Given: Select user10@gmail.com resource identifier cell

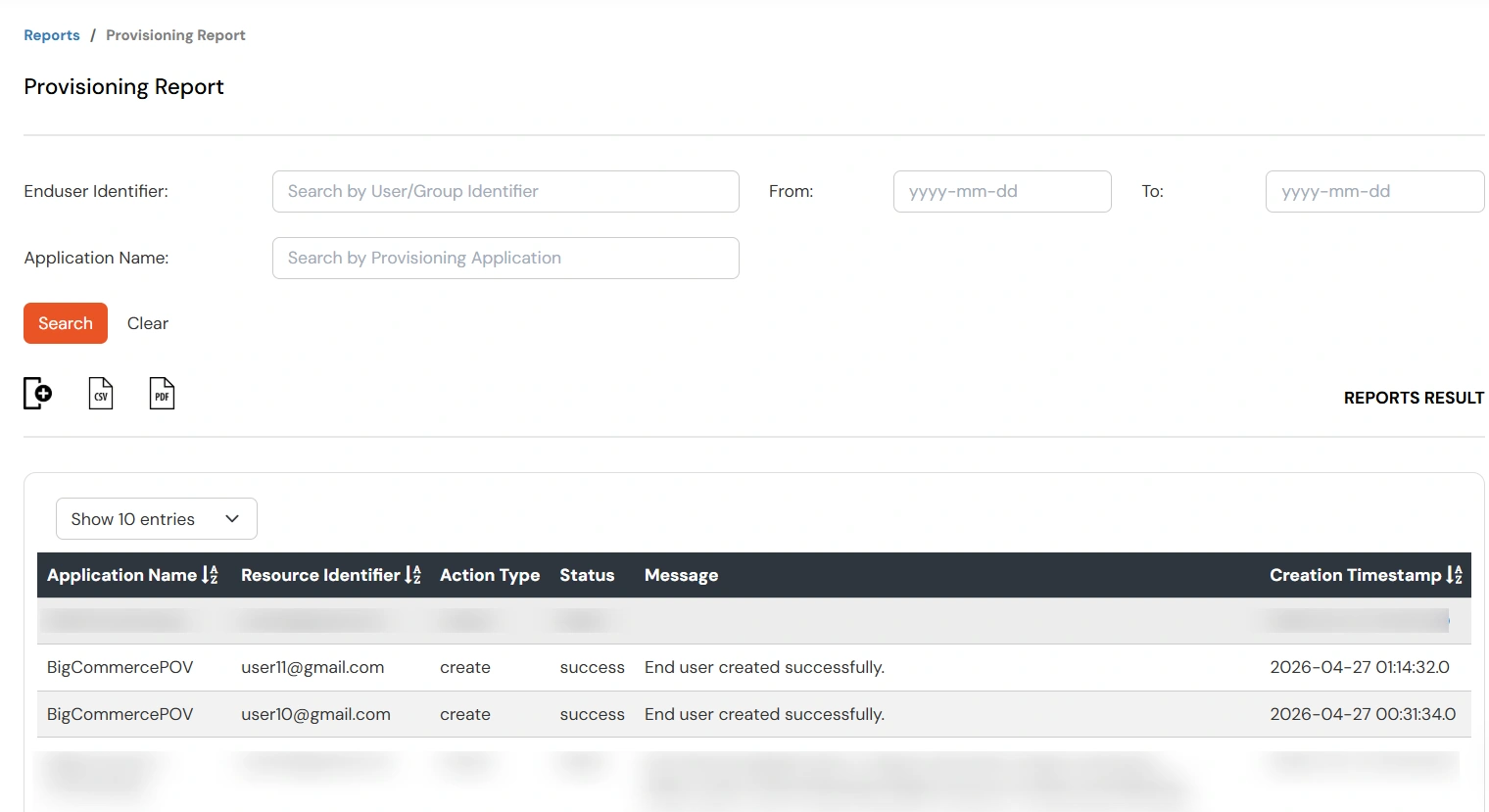Looking at the screenshot, I should 315,714.
